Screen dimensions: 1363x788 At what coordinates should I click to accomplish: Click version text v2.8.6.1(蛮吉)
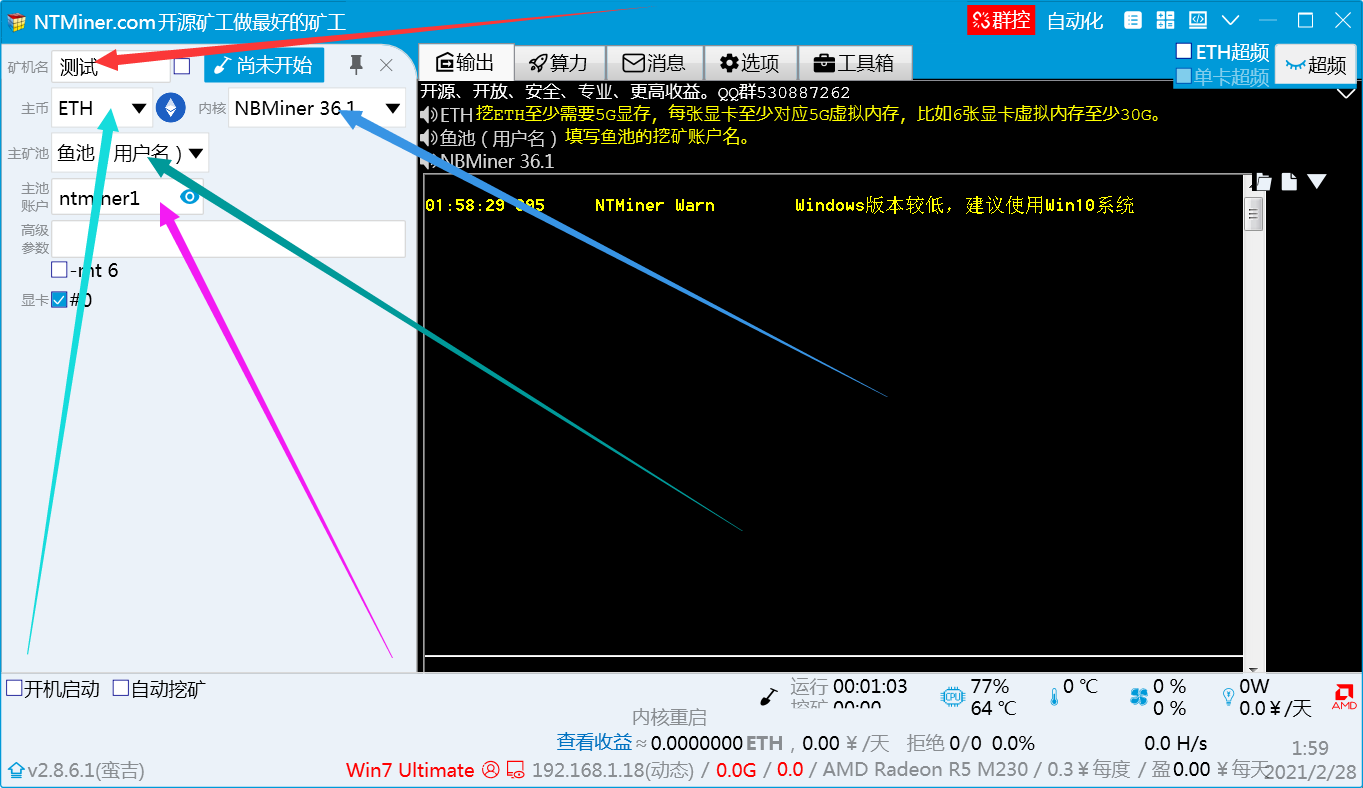pyautogui.click(x=86, y=771)
